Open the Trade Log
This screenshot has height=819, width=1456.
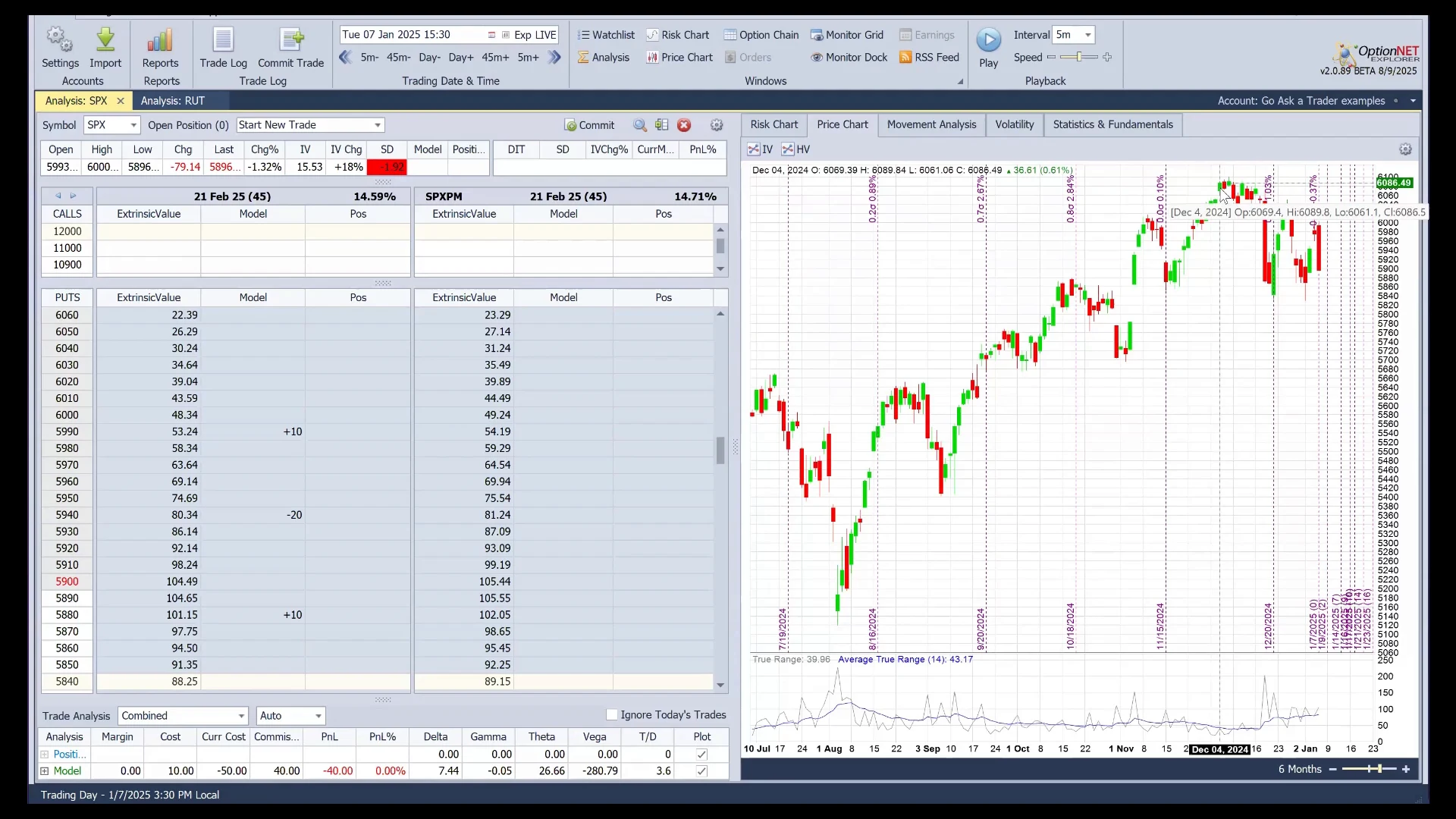click(223, 48)
